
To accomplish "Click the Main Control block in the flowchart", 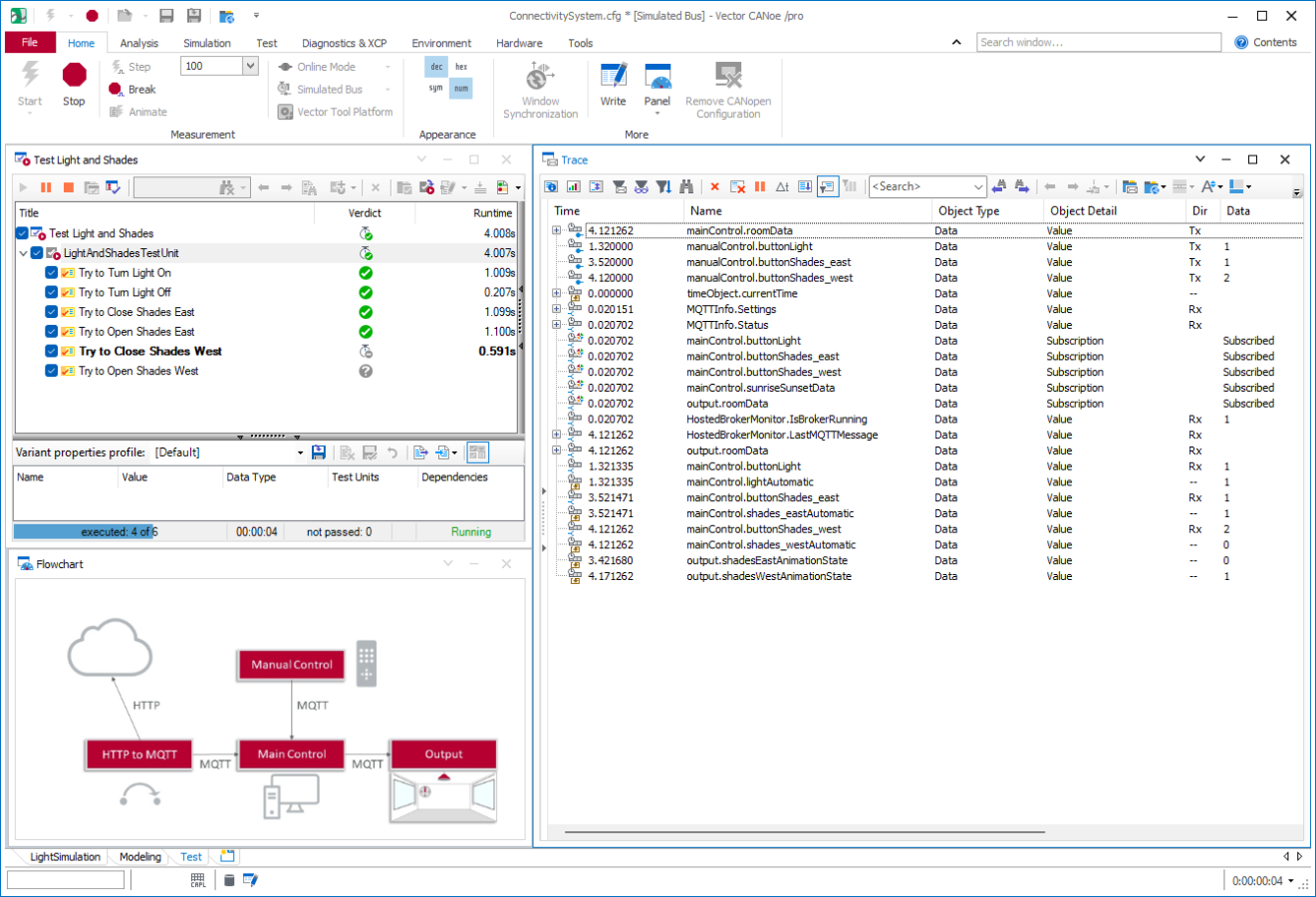I will (292, 754).
